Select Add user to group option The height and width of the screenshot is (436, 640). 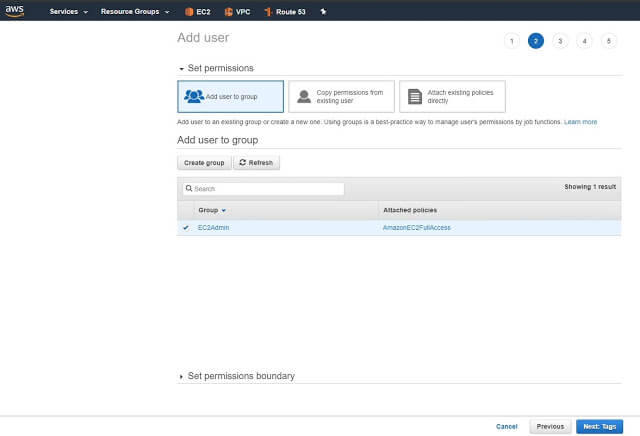pos(230,96)
